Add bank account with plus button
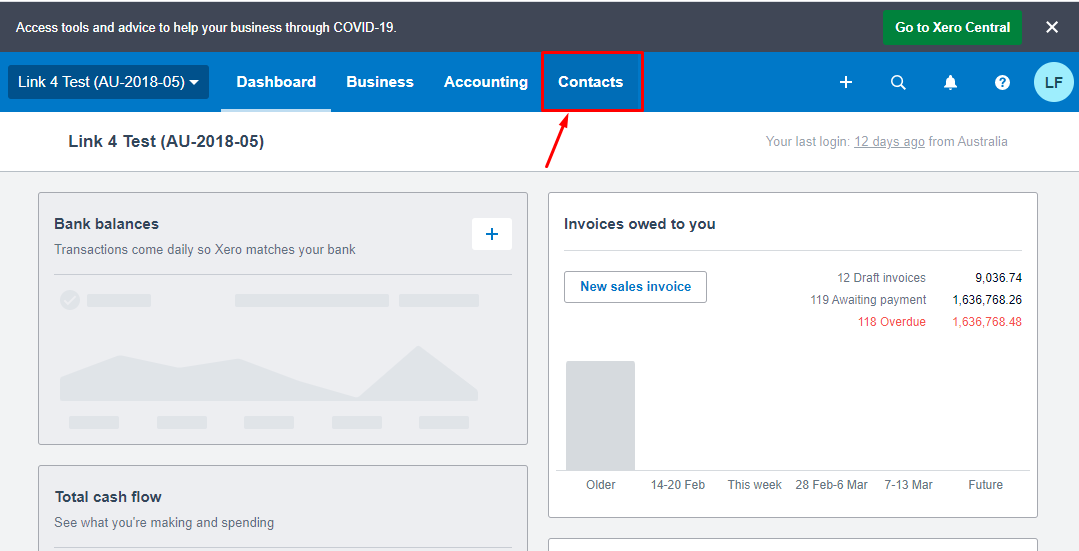The height and width of the screenshot is (551, 1079). coord(492,234)
